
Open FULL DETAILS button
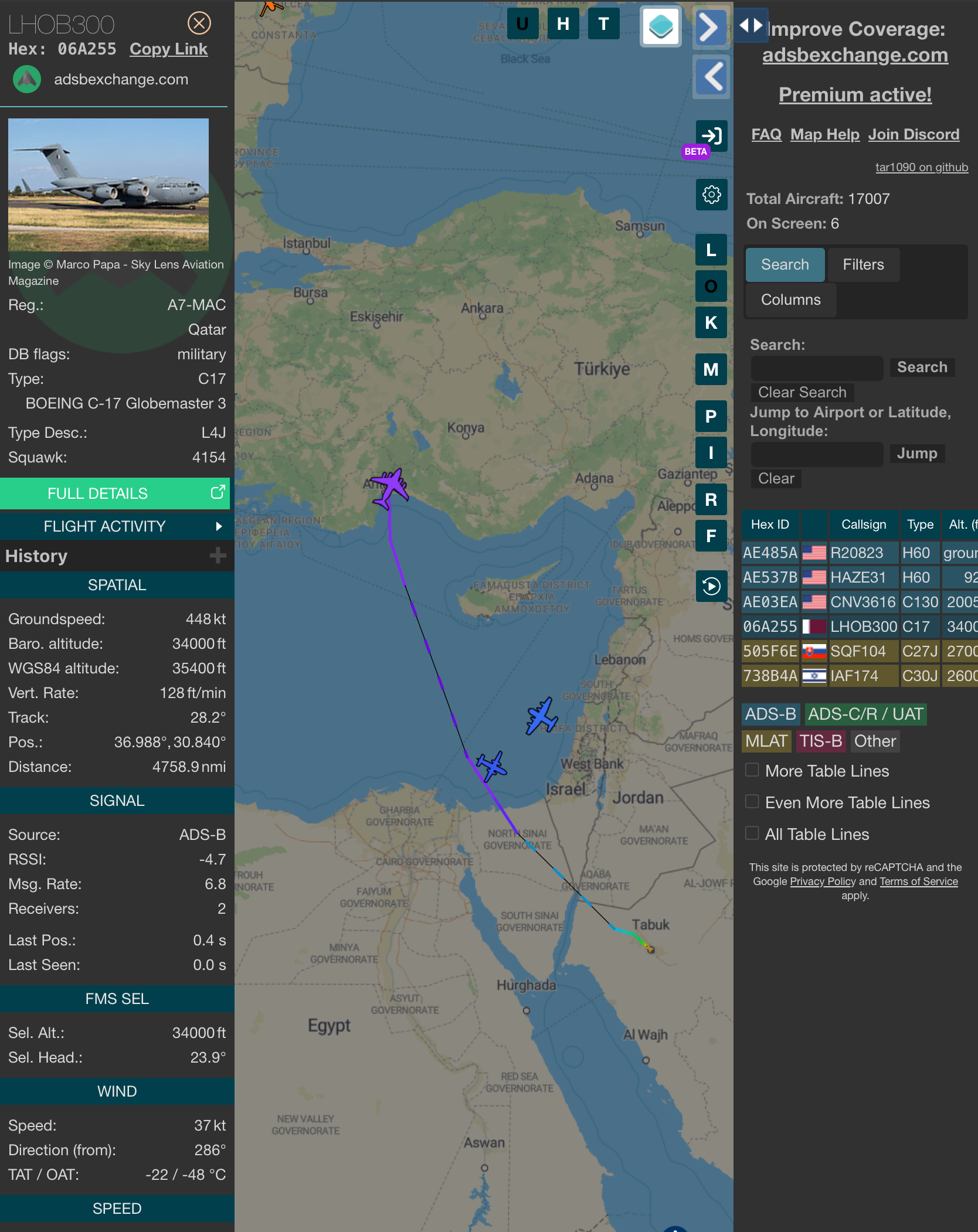(x=115, y=494)
